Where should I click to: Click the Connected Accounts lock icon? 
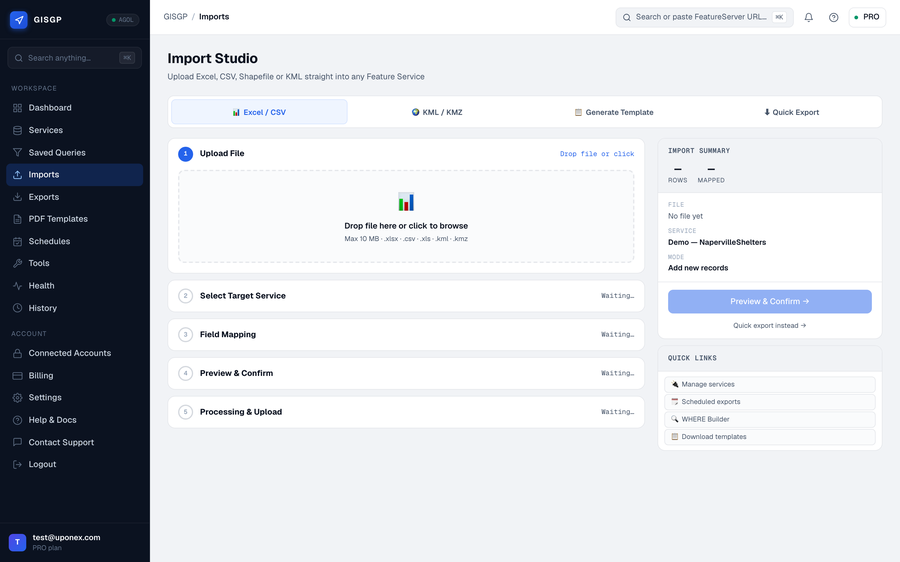[18, 354]
